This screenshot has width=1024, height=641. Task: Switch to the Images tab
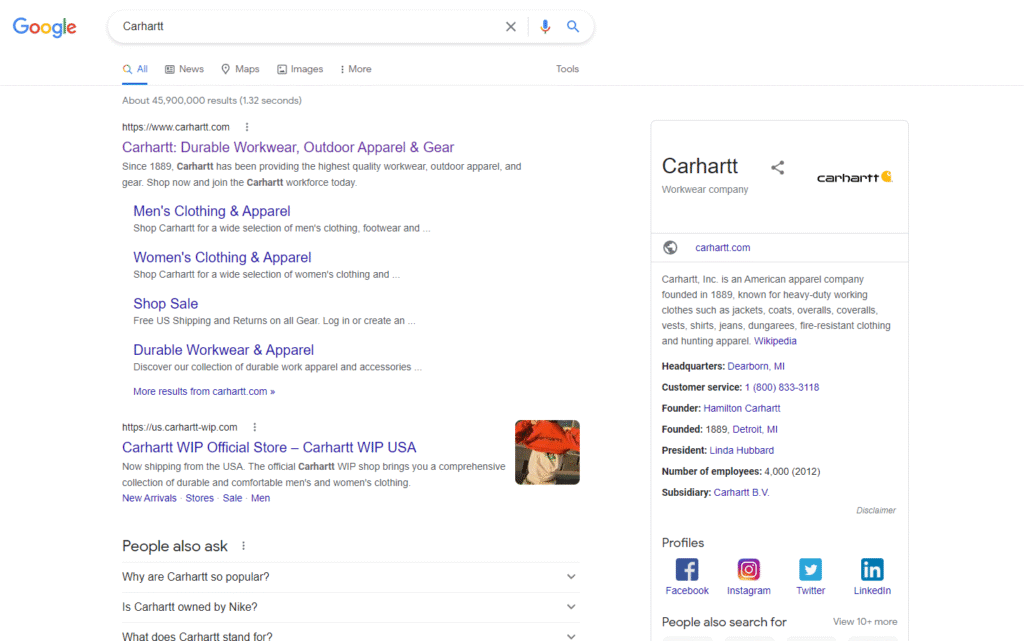[300, 69]
